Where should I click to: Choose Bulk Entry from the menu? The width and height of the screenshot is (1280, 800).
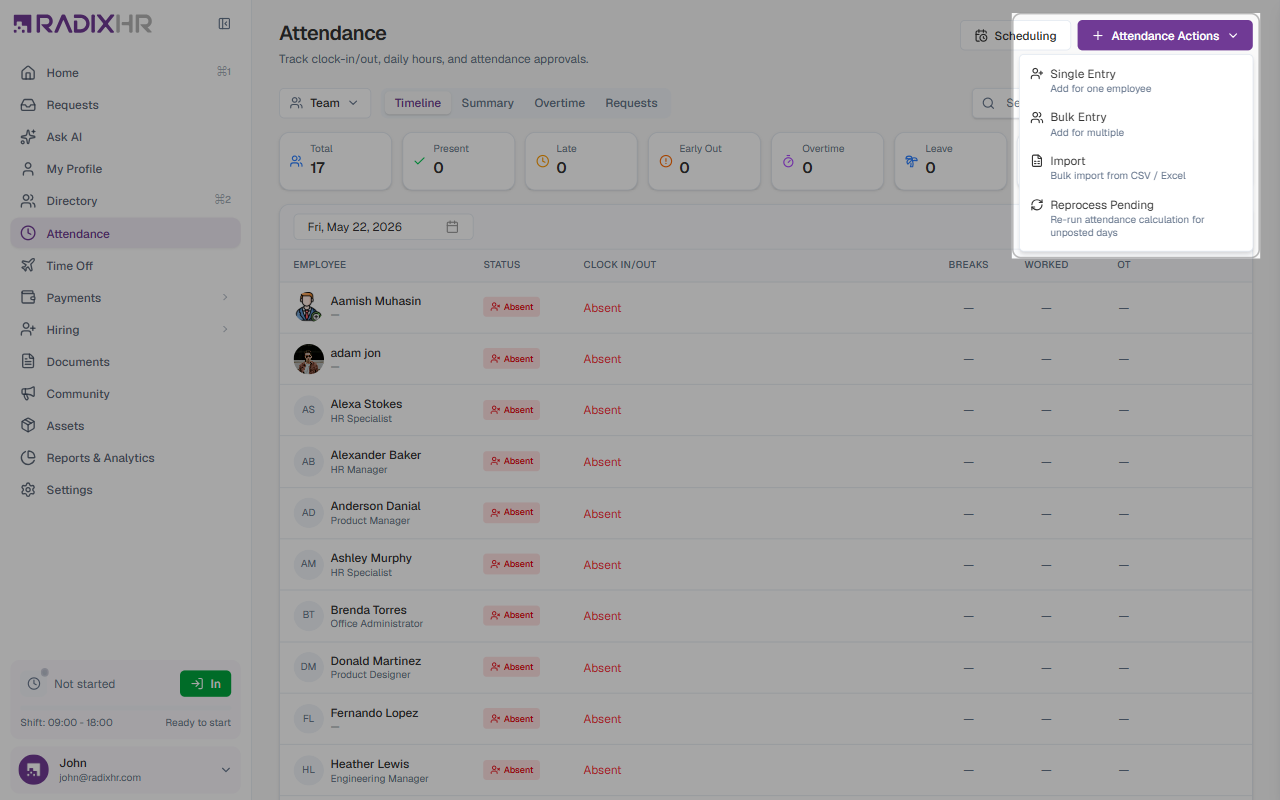(1135, 124)
